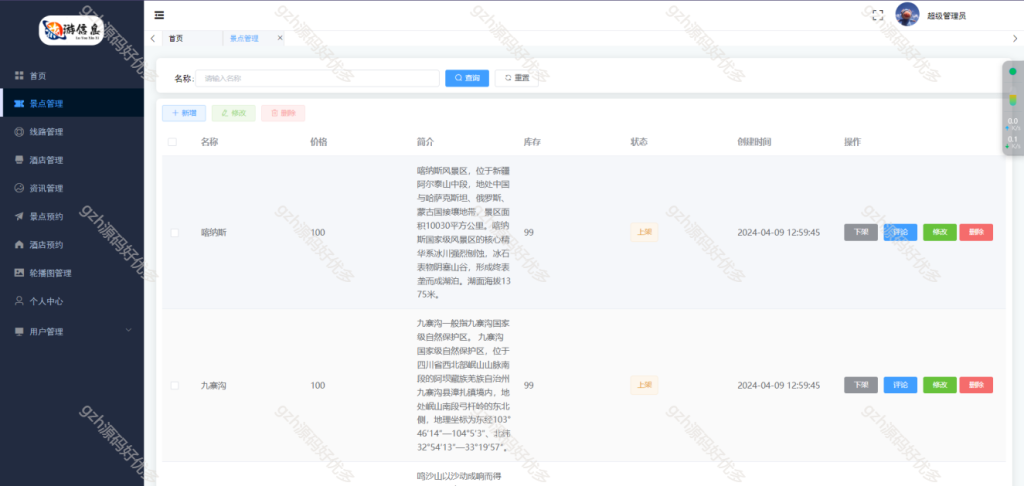Click the 上架 status tag for 九寨沟

(x=644, y=385)
